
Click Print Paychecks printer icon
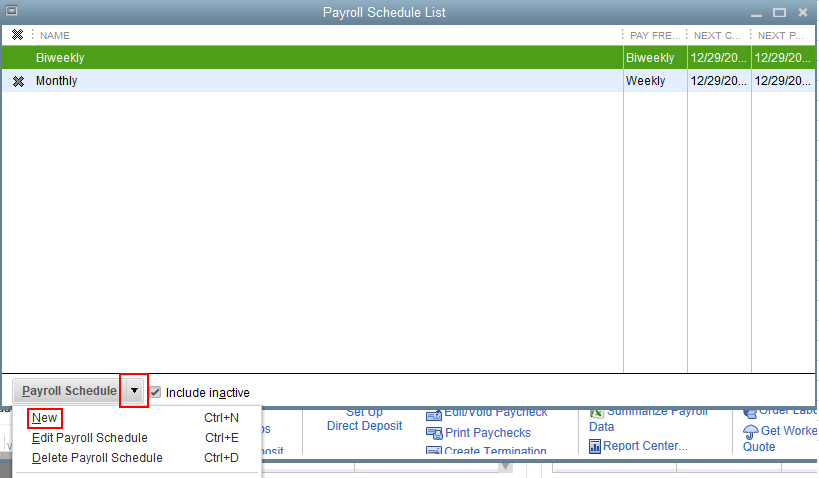point(434,433)
